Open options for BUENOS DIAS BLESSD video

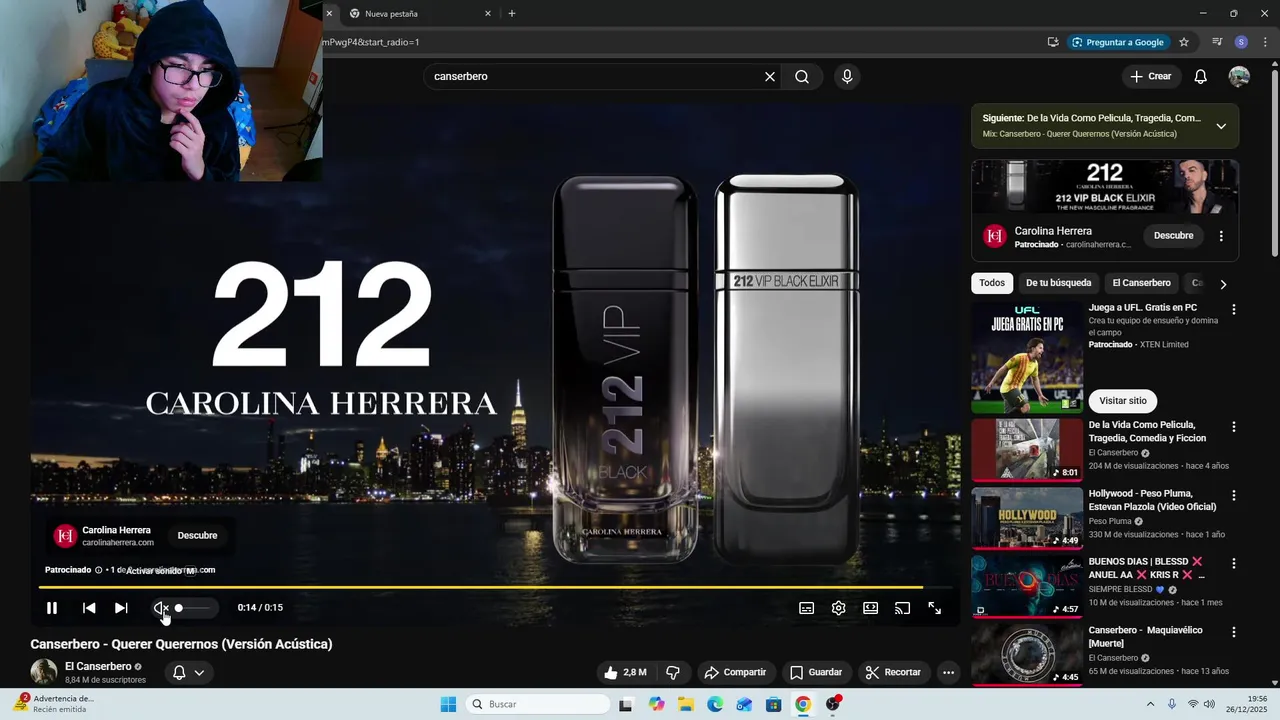pyautogui.click(x=1234, y=563)
